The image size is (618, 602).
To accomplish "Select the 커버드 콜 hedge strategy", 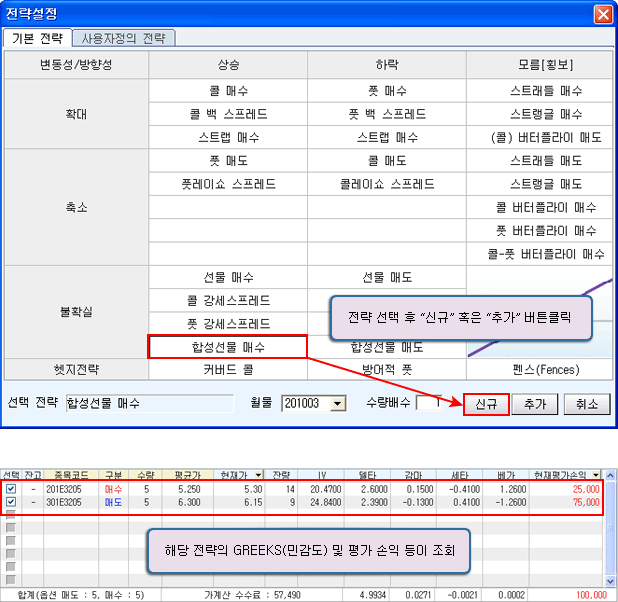I will [227, 370].
